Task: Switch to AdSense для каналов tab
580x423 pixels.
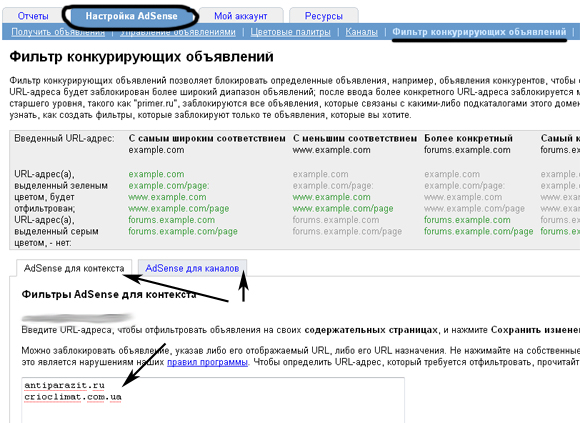Action: (x=192, y=268)
